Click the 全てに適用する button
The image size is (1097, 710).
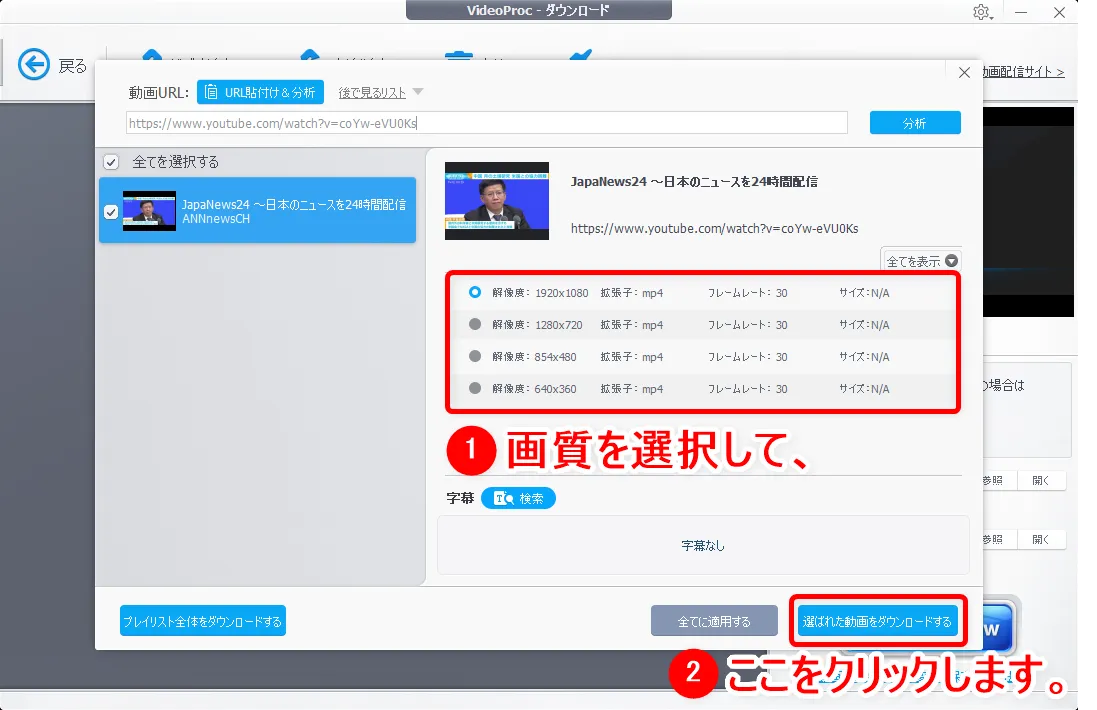tap(714, 621)
